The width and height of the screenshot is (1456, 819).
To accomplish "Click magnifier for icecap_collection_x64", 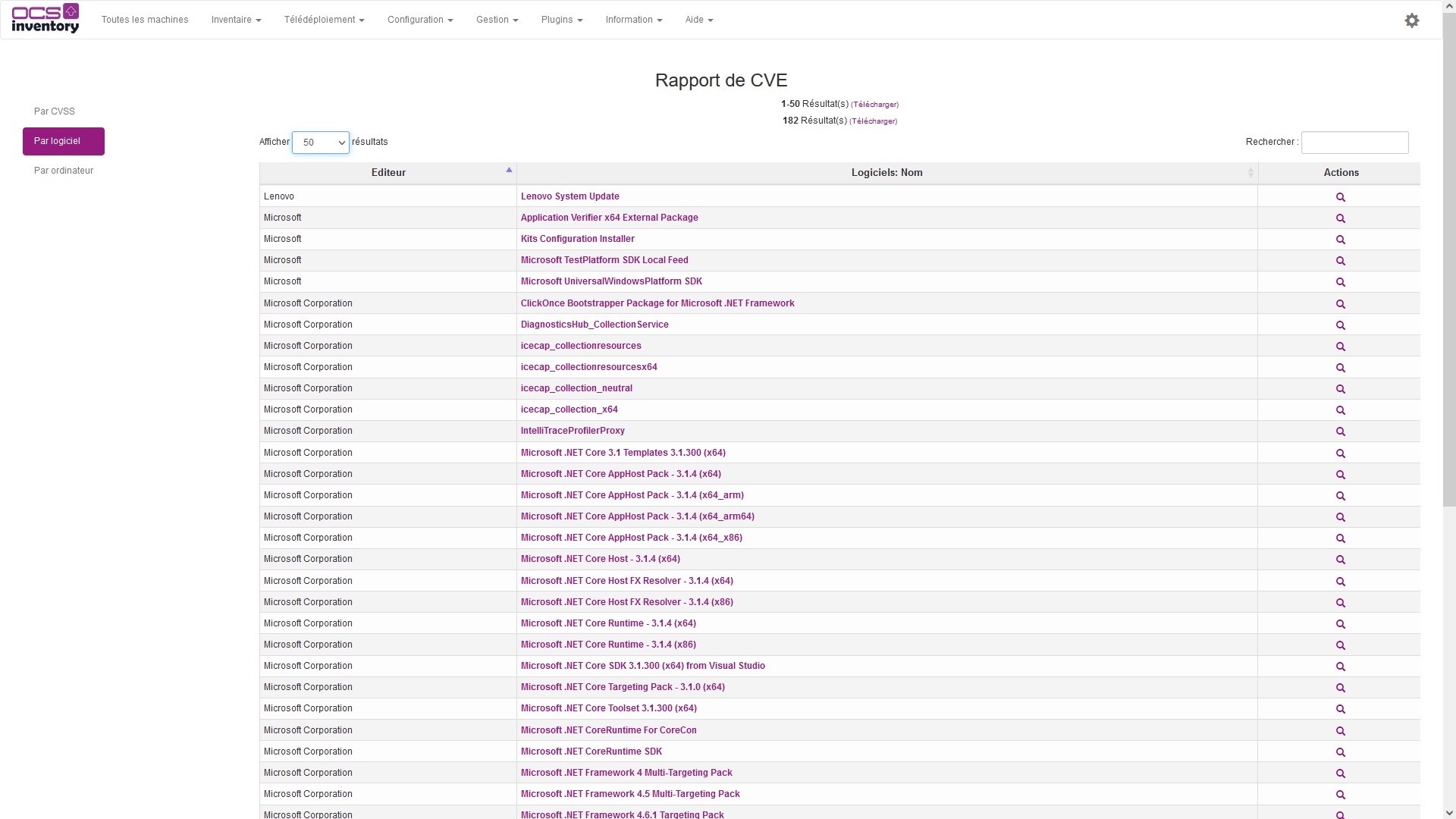I will tap(1340, 410).
